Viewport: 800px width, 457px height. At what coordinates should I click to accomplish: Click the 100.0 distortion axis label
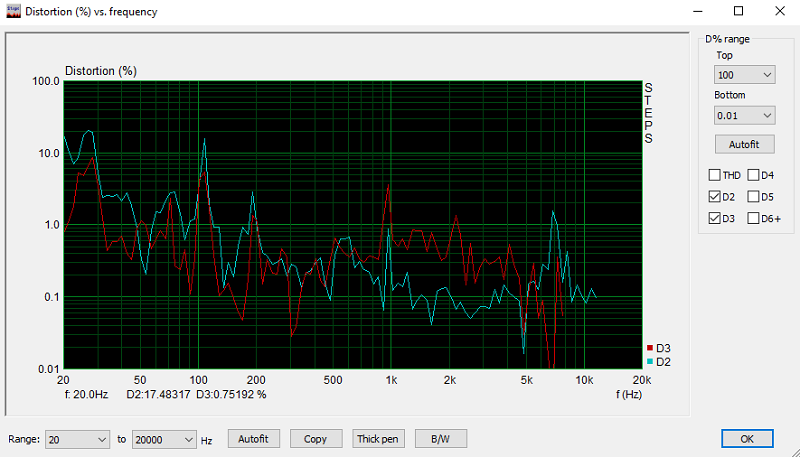tap(46, 81)
